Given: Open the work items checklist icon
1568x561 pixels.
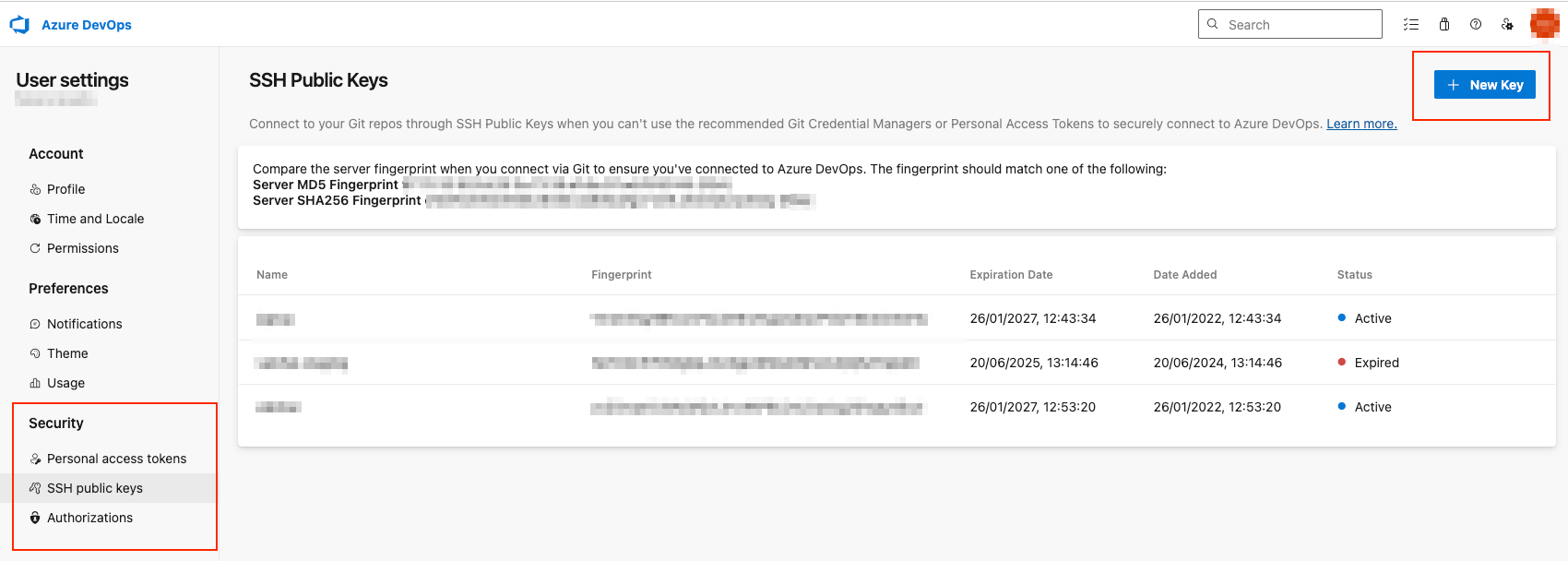Looking at the screenshot, I should [x=1411, y=25].
